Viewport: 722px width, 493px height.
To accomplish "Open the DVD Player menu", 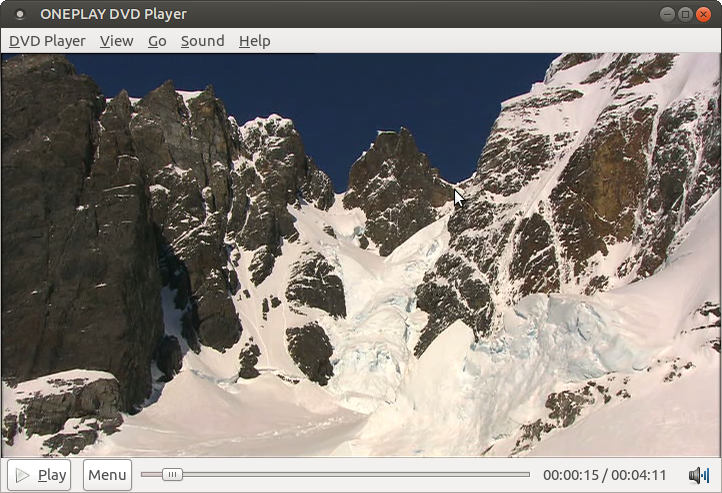I will coord(47,41).
